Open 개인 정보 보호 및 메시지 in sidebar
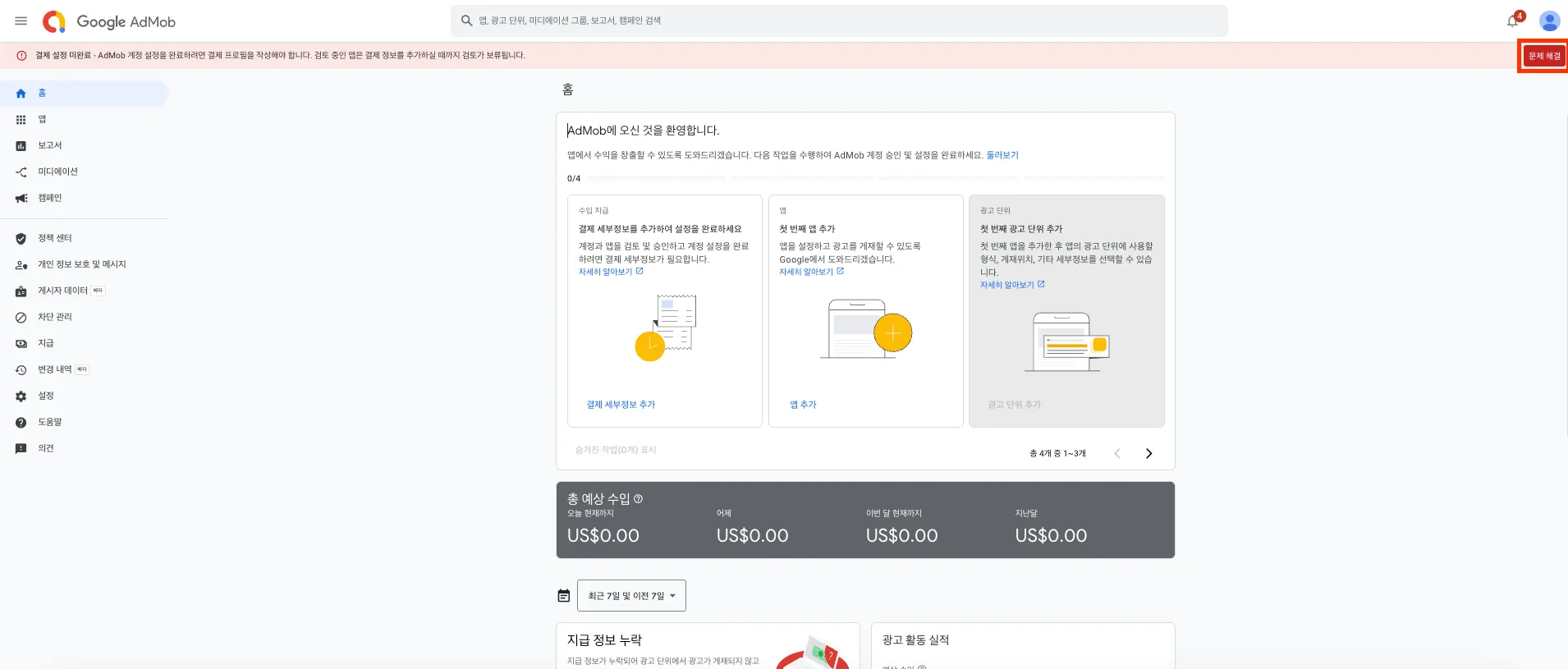This screenshot has height=669, width=1568. pyautogui.click(x=84, y=265)
